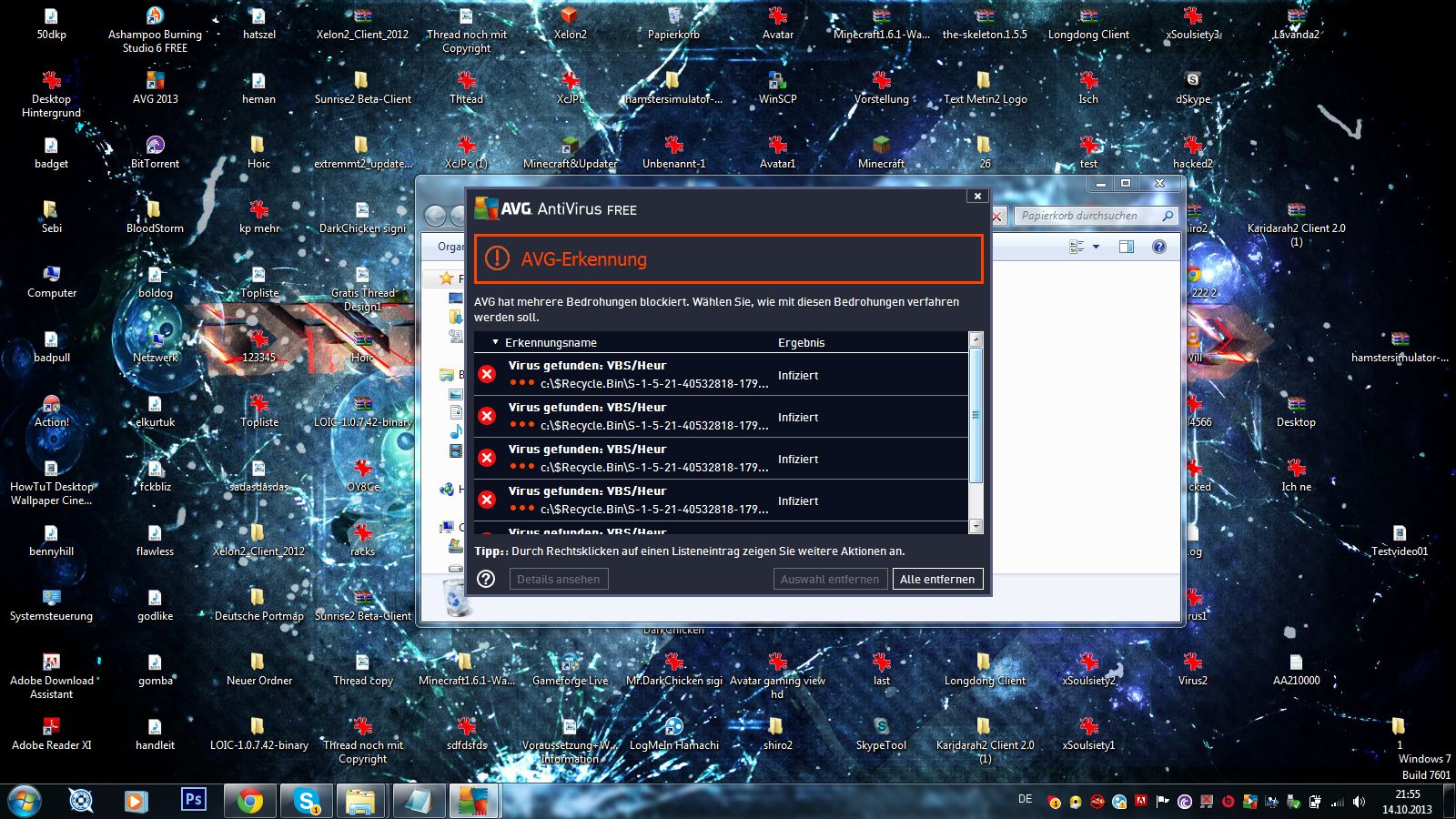1456x819 pixels.
Task: Select 'Papierkorb' desktop icon
Action: point(674,23)
